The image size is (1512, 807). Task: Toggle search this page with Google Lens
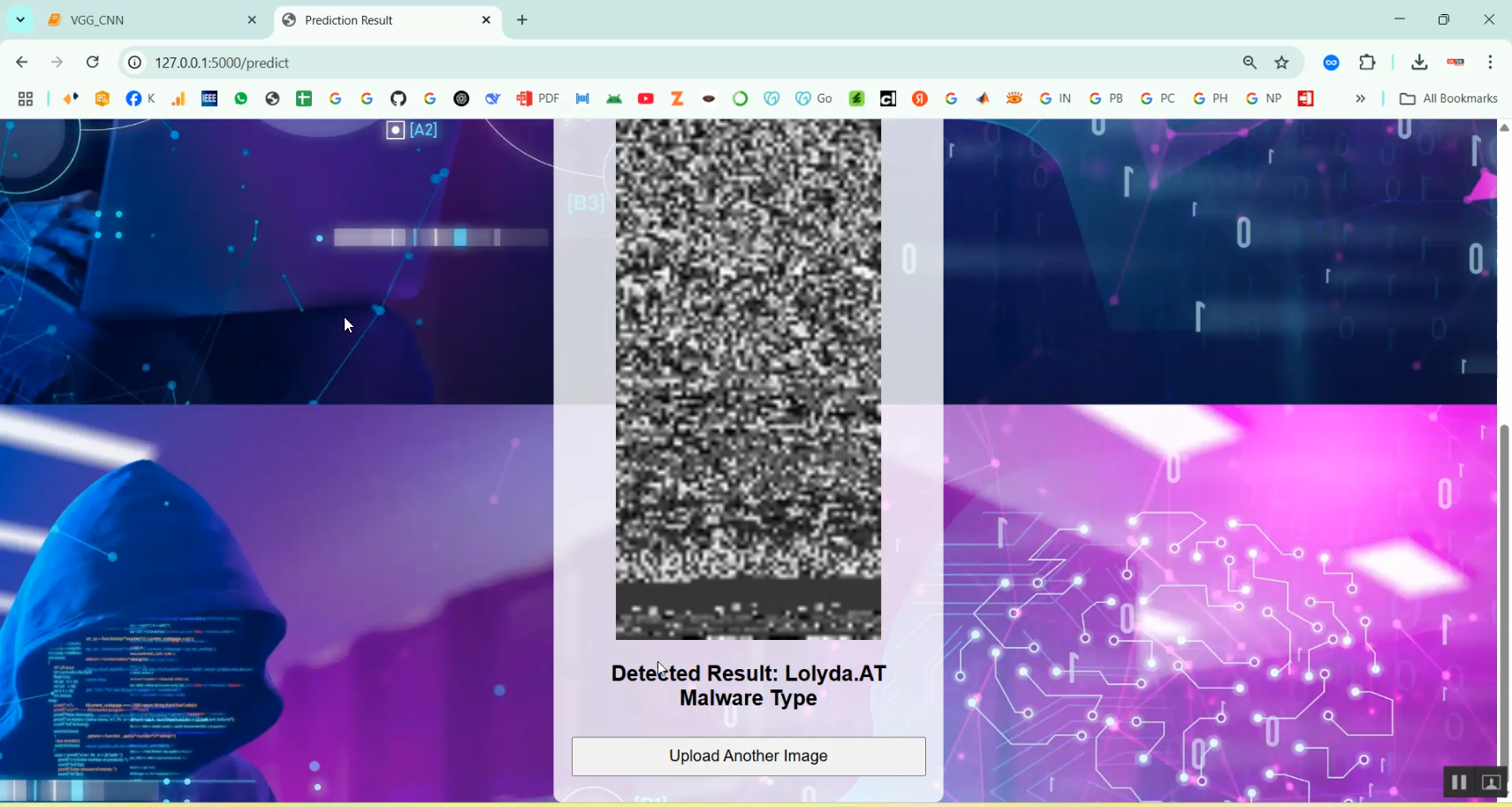pos(1249,62)
